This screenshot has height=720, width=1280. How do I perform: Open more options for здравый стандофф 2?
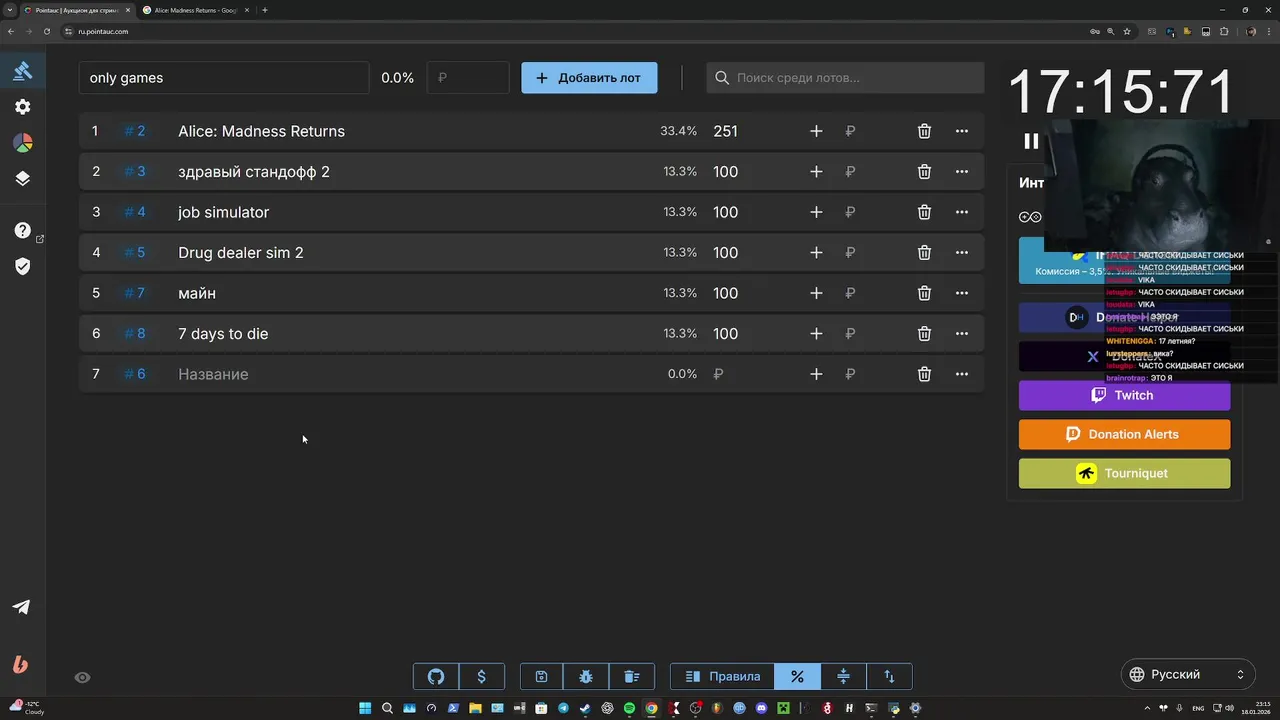[x=961, y=172]
